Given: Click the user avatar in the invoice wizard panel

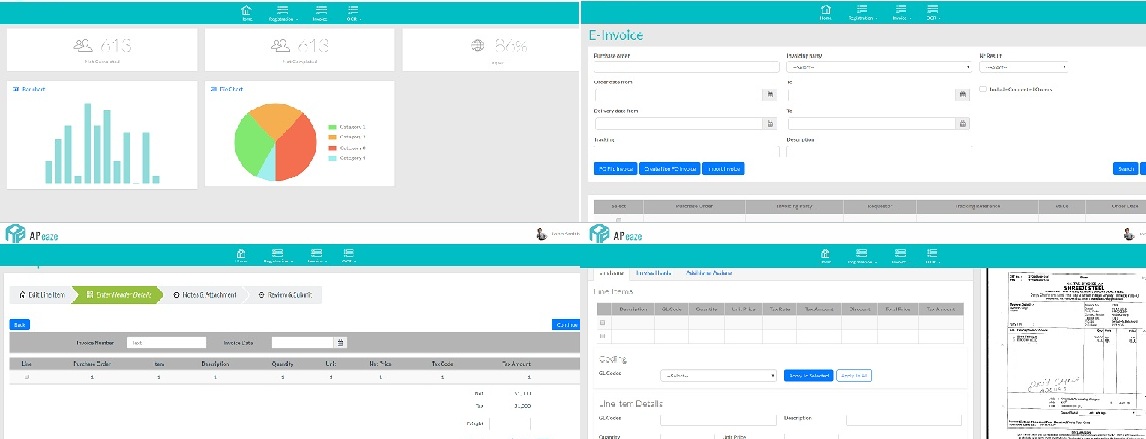Looking at the screenshot, I should click(x=541, y=234).
